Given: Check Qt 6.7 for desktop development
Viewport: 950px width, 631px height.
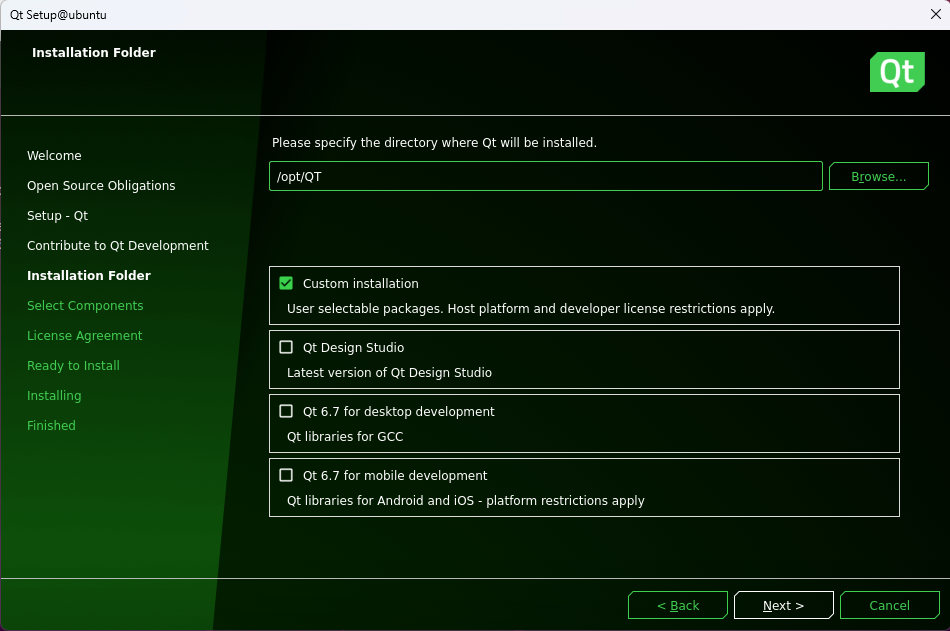Looking at the screenshot, I should click(286, 412).
